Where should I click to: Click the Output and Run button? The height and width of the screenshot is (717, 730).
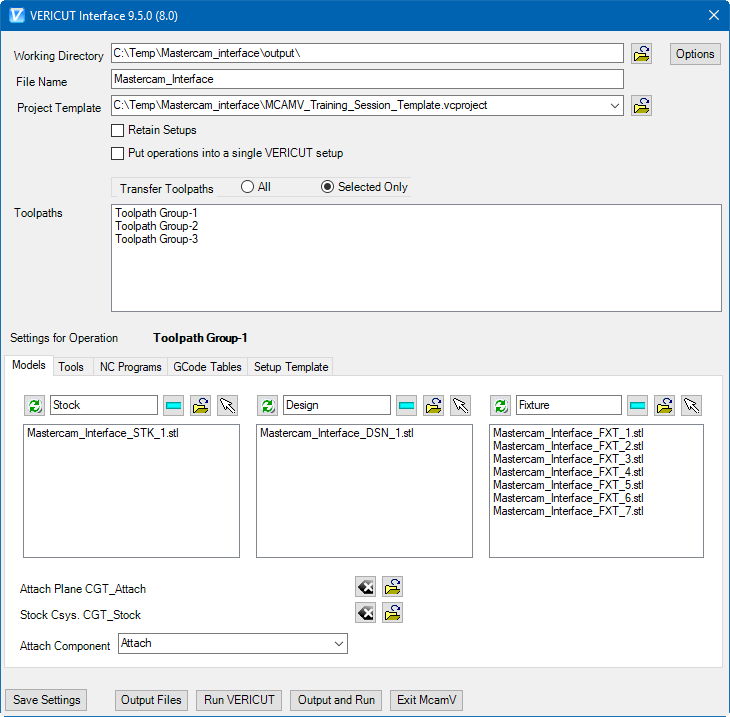(x=336, y=700)
